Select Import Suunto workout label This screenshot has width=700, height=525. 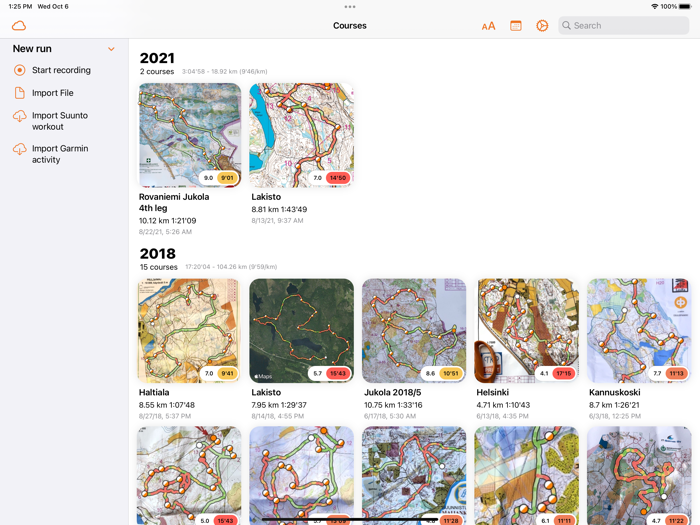(60, 121)
